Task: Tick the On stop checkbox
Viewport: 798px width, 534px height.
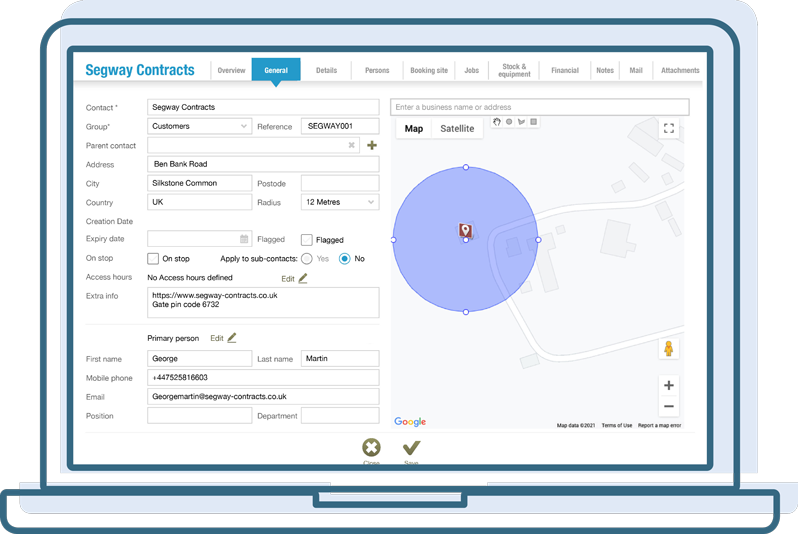Action: [153, 259]
